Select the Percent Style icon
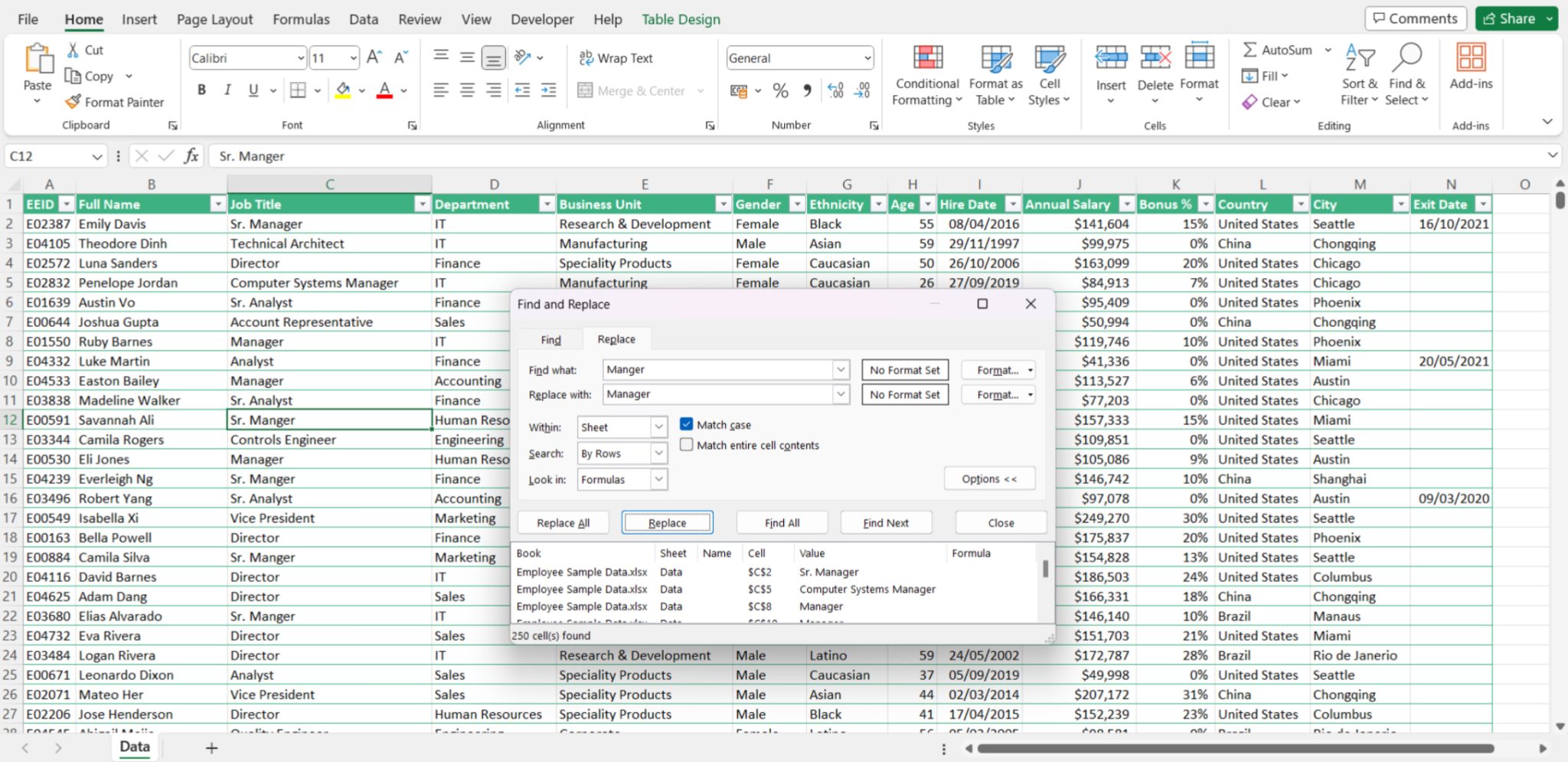Image resolution: width=1568 pixels, height=762 pixels. [x=780, y=90]
